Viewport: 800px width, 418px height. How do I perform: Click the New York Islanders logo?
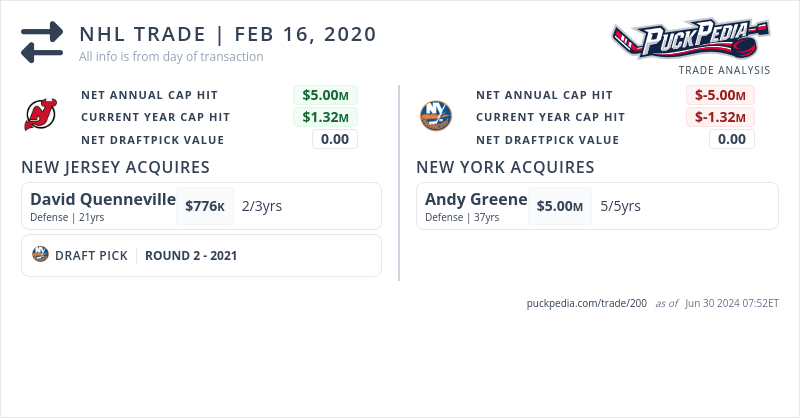(x=436, y=114)
